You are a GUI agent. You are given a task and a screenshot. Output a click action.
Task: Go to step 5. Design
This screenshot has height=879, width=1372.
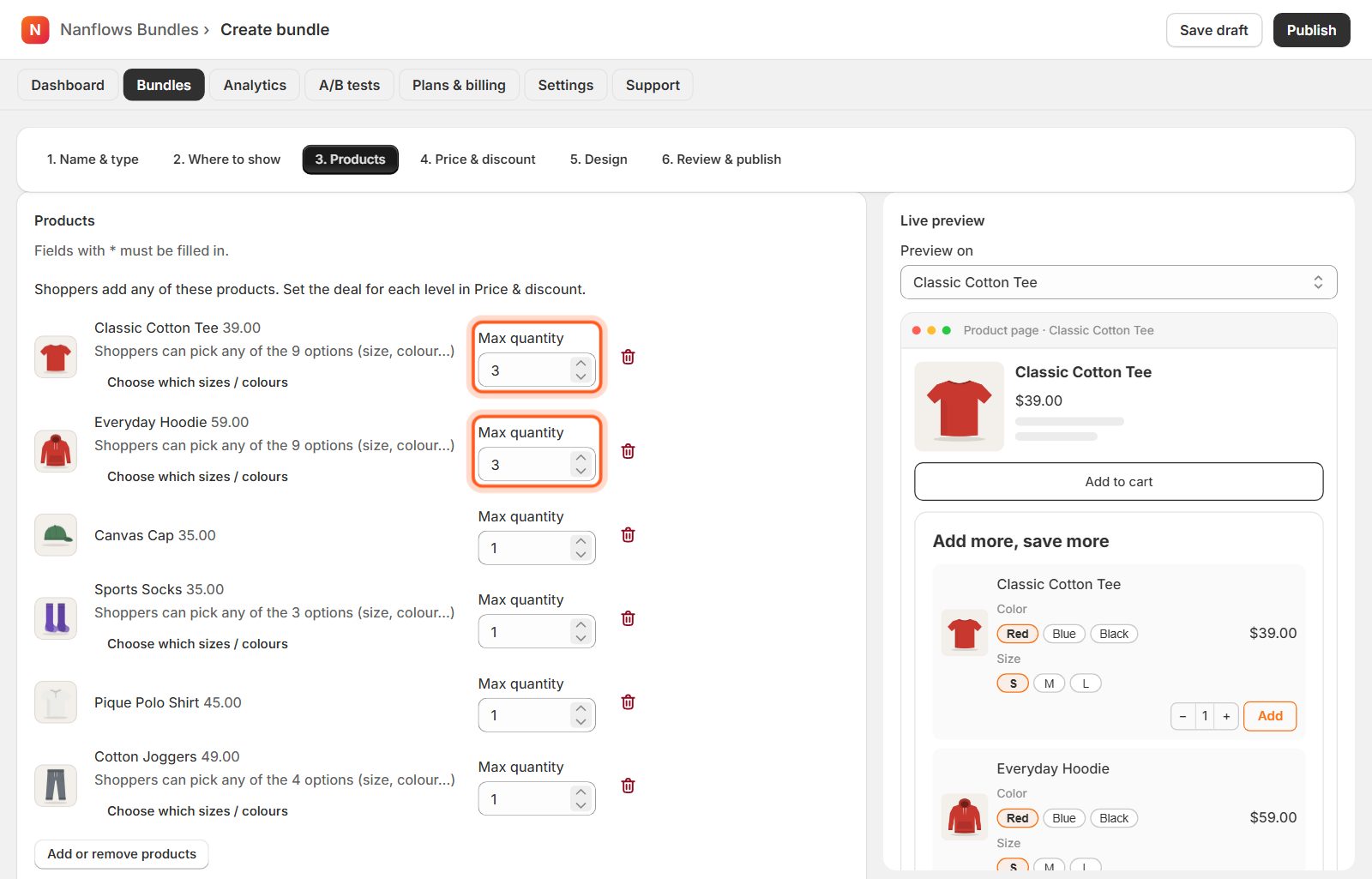599,160
